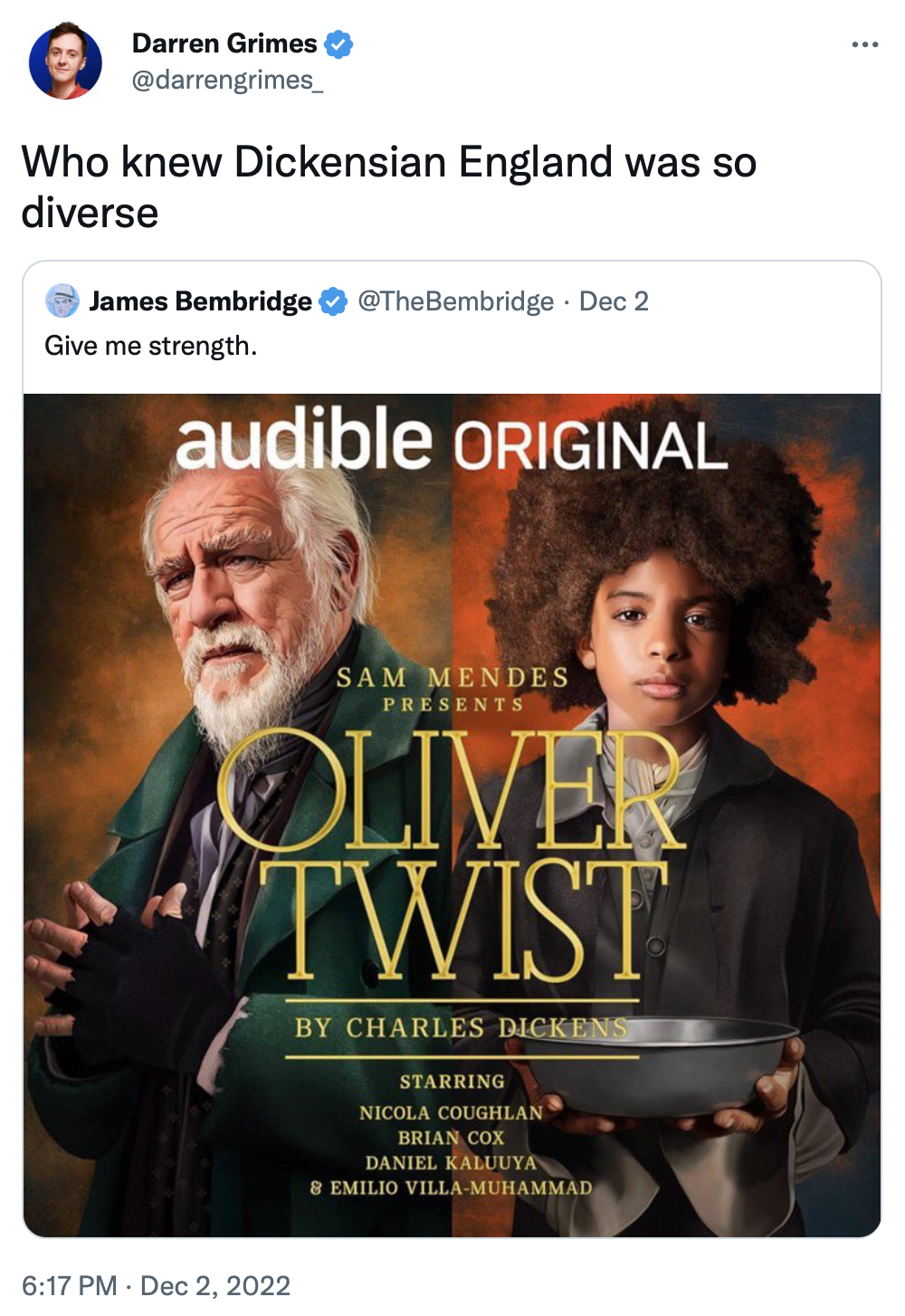This screenshot has width=905, height=1316.
Task: Click the 6:17 PM timestamp
Action: coord(70,1285)
